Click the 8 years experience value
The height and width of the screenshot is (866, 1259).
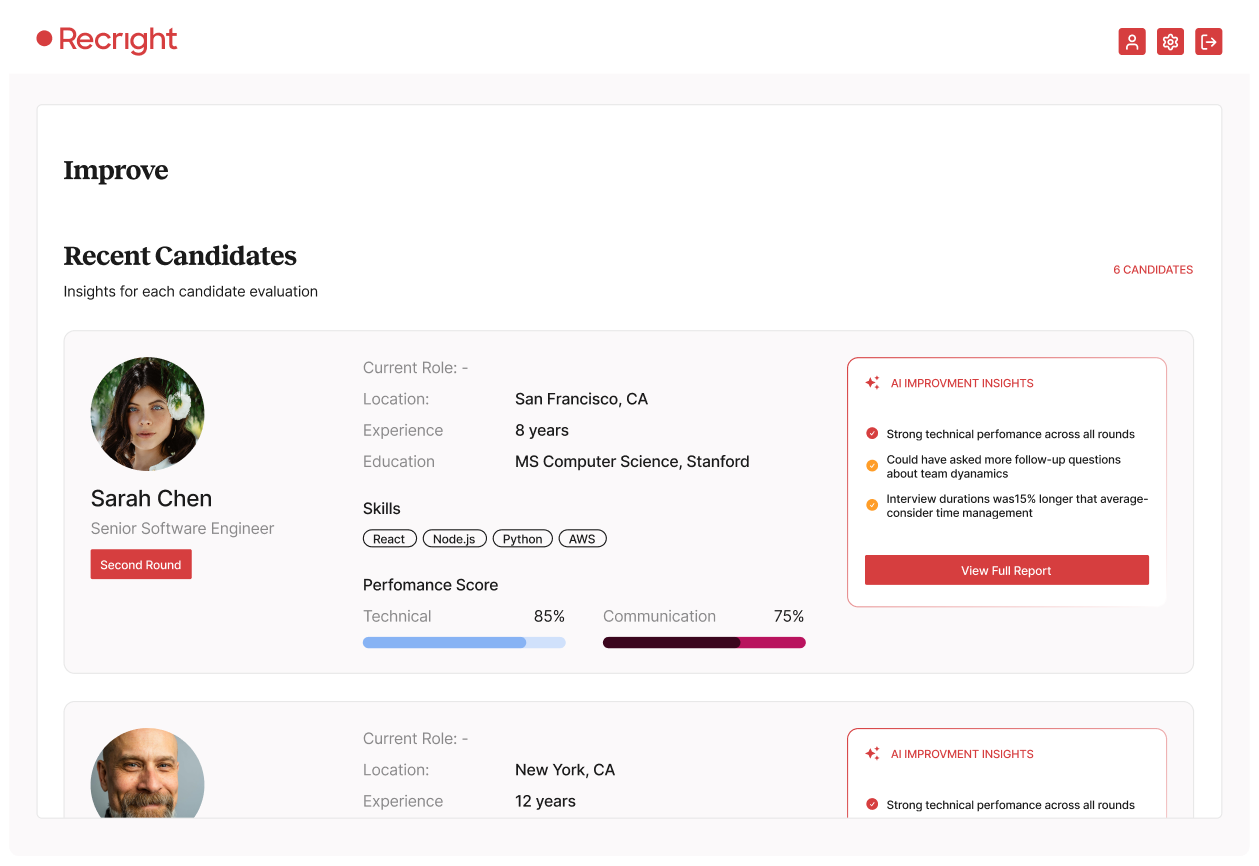point(542,430)
